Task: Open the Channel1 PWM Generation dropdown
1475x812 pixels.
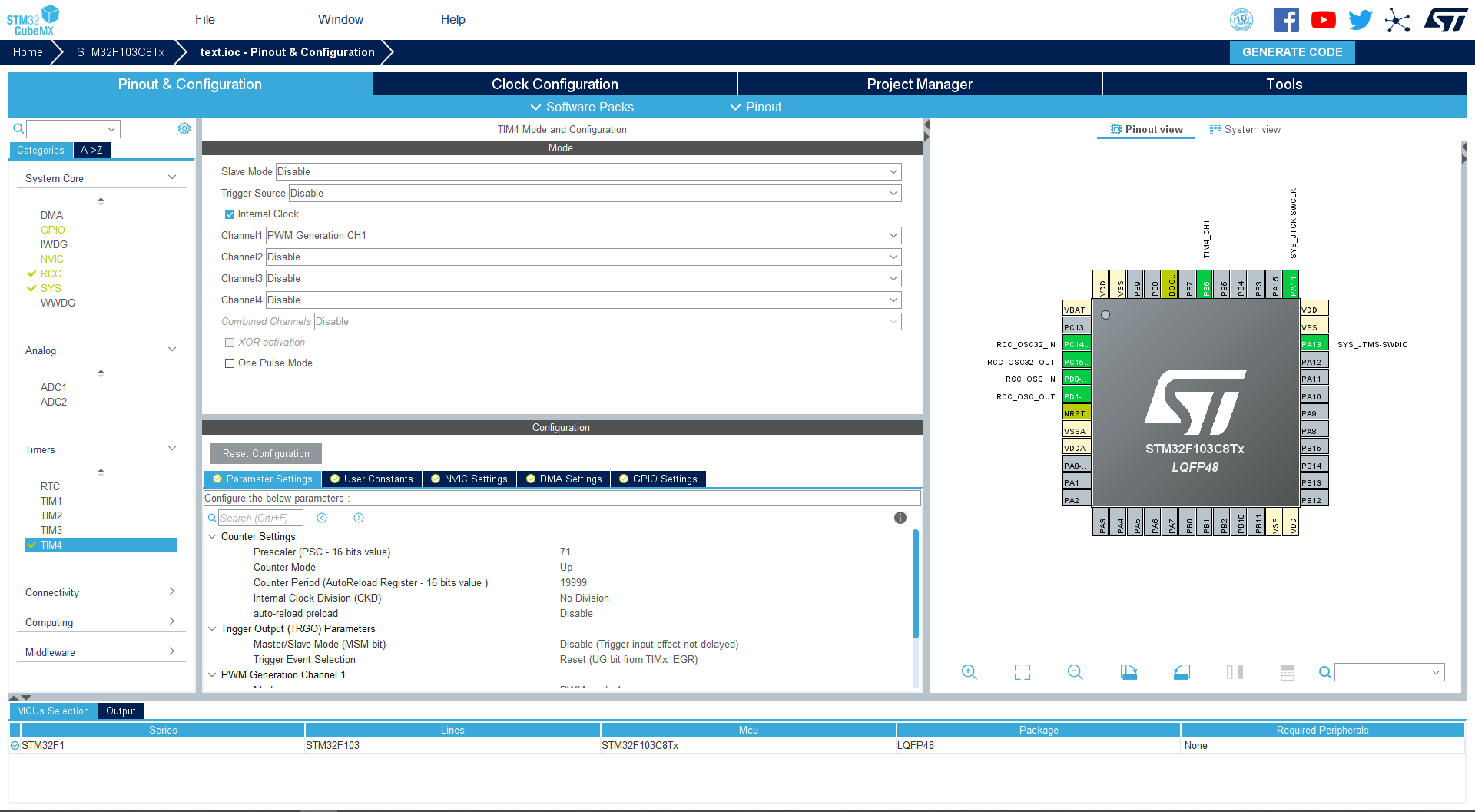Action: (x=583, y=235)
